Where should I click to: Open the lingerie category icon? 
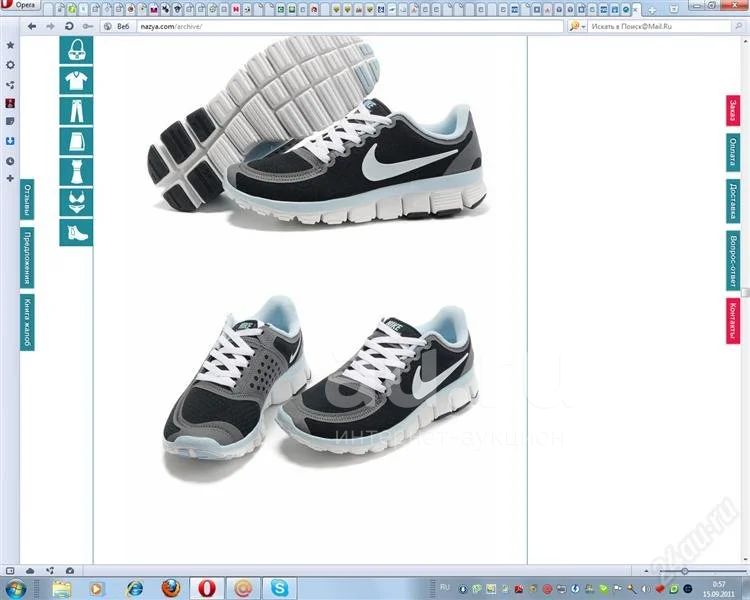point(76,202)
